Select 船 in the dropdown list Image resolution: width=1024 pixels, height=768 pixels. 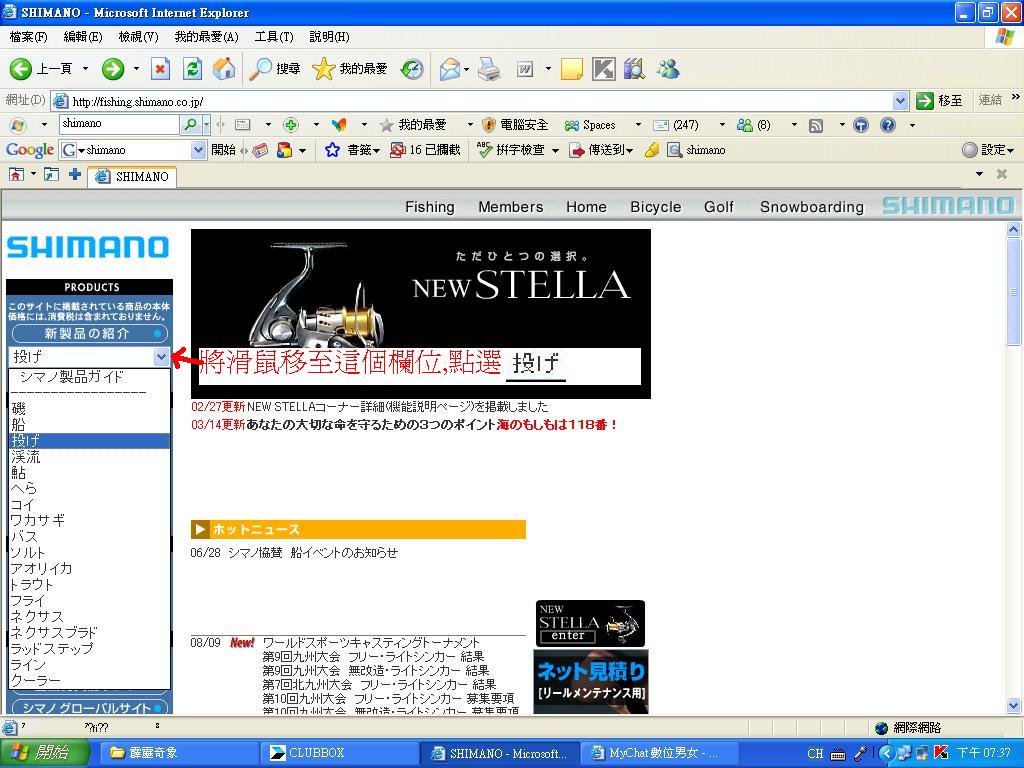[x=89, y=424]
